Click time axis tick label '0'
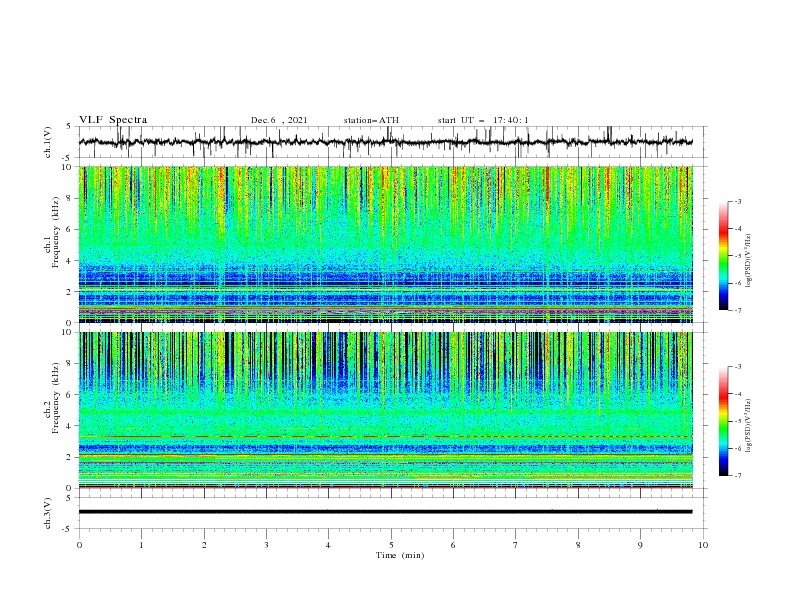Screen dimensions: 792x612 (79, 545)
